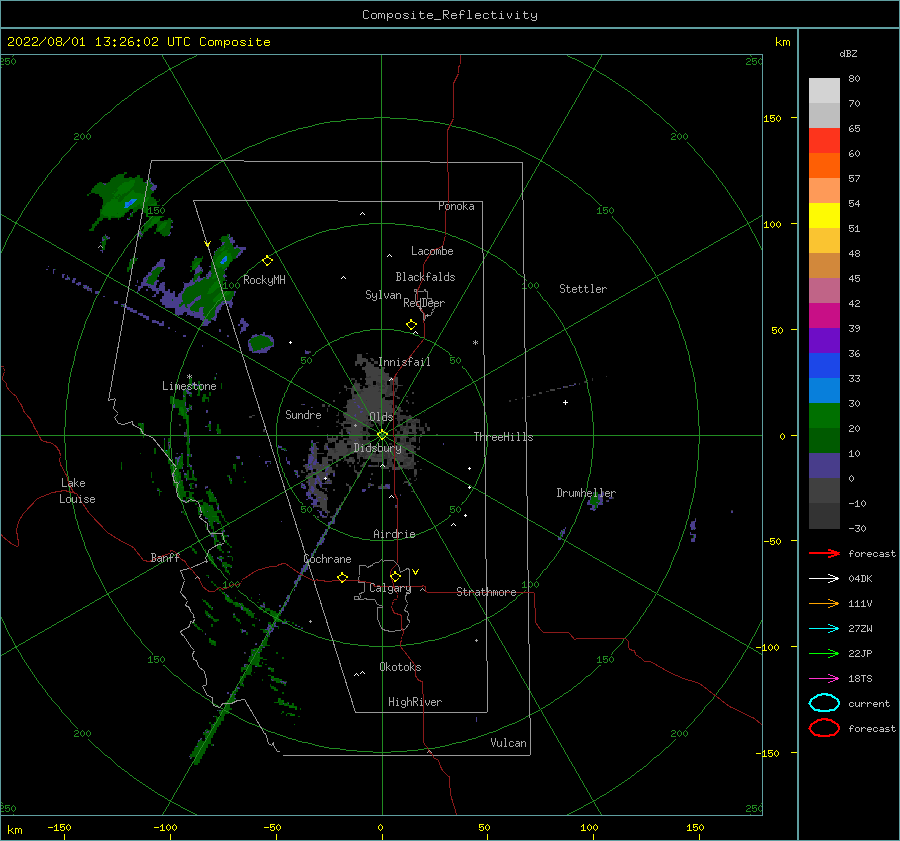Click the Lake Louise label
900x841 pixels.
[x=77, y=491]
